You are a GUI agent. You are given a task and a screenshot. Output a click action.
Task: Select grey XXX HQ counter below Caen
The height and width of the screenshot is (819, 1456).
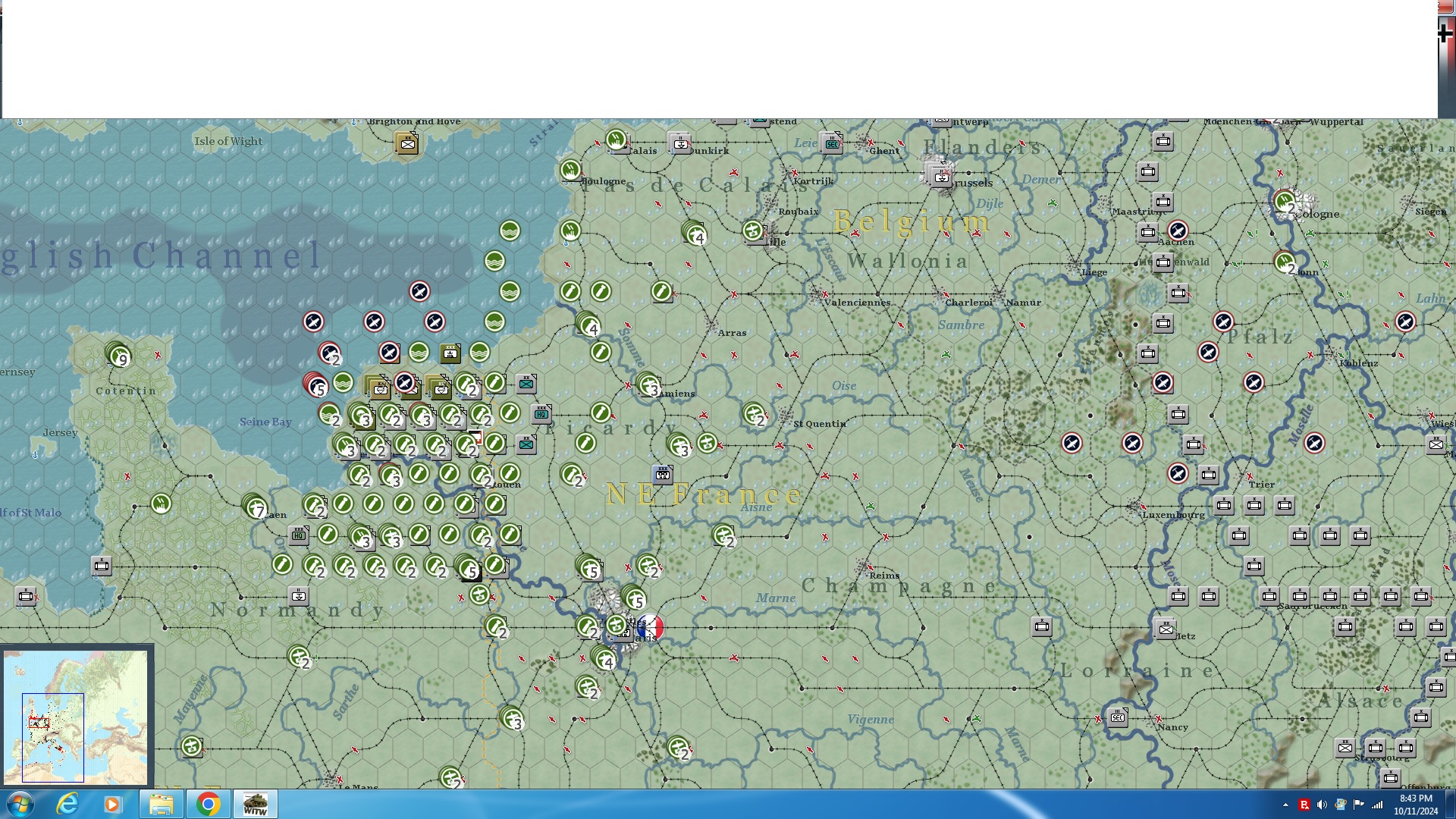[299, 535]
